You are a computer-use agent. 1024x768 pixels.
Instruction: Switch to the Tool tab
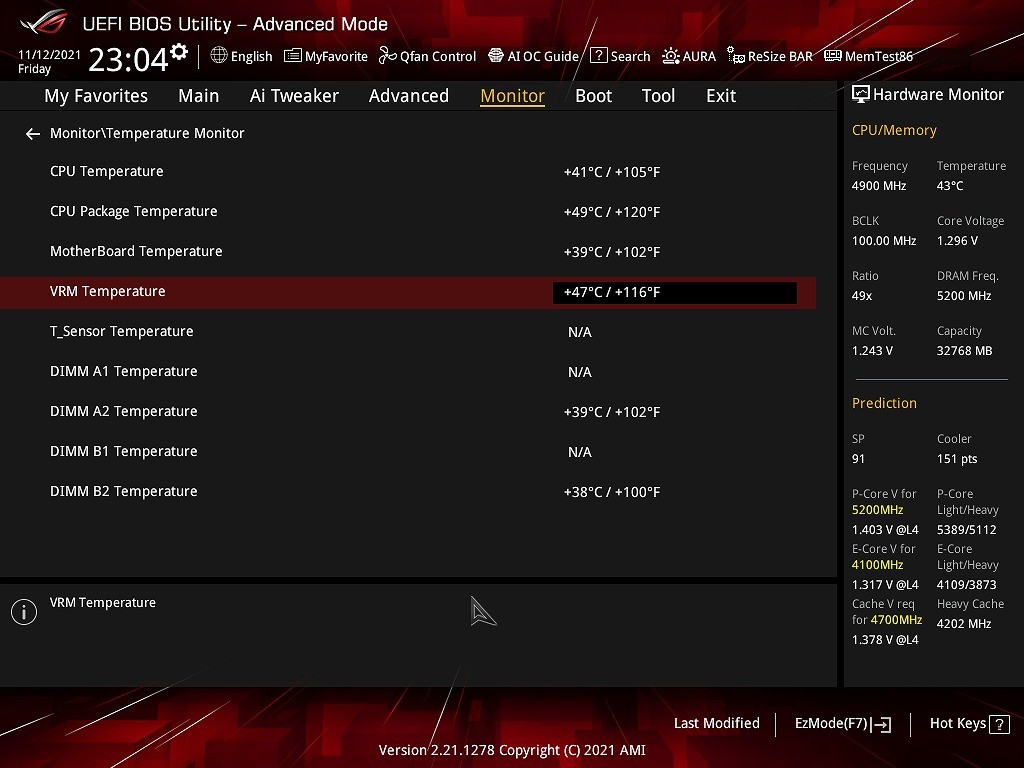pyautogui.click(x=658, y=96)
